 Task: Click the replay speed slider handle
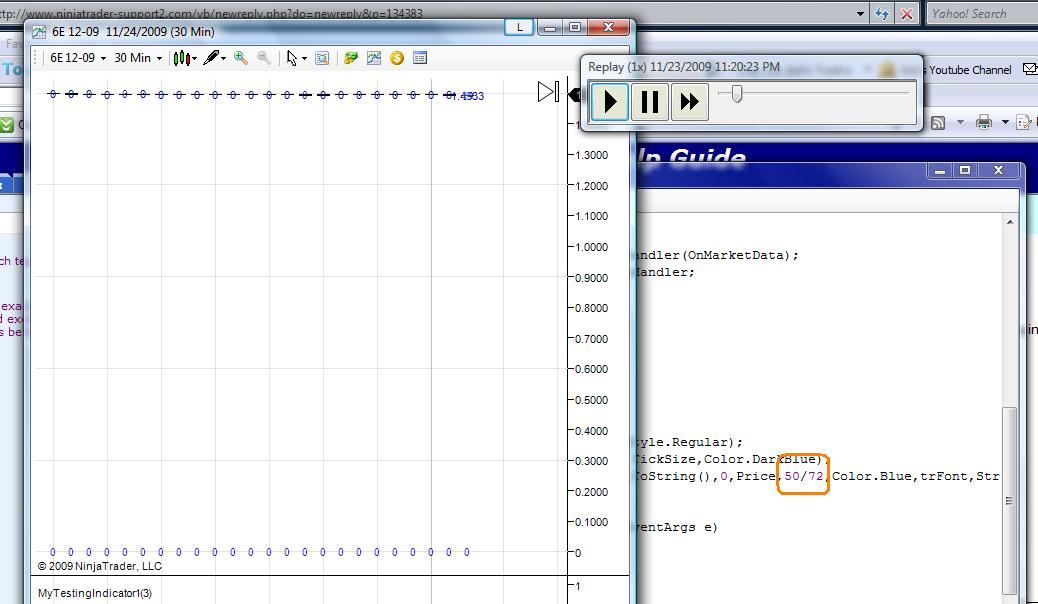tap(737, 94)
